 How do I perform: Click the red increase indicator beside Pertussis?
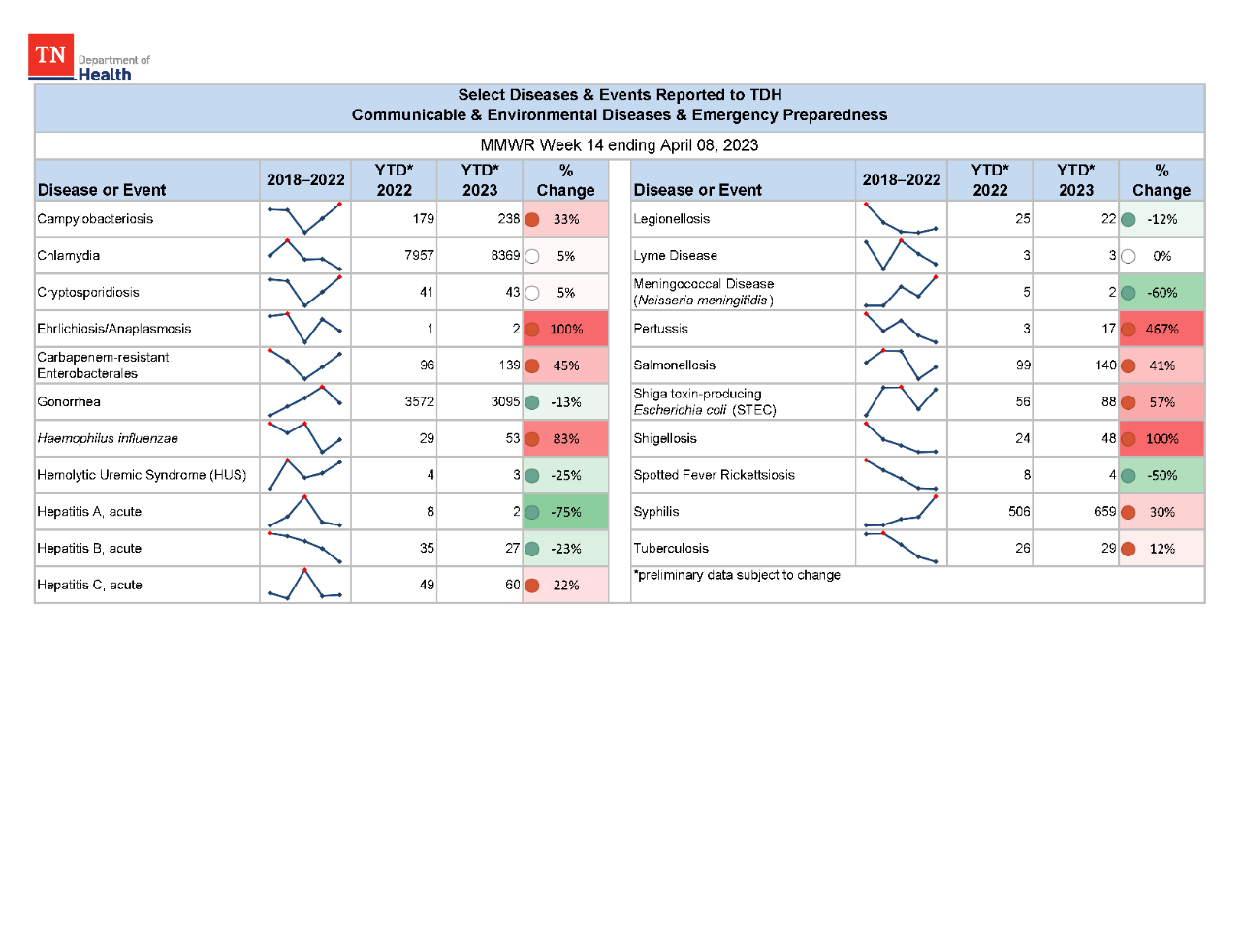click(x=1128, y=329)
